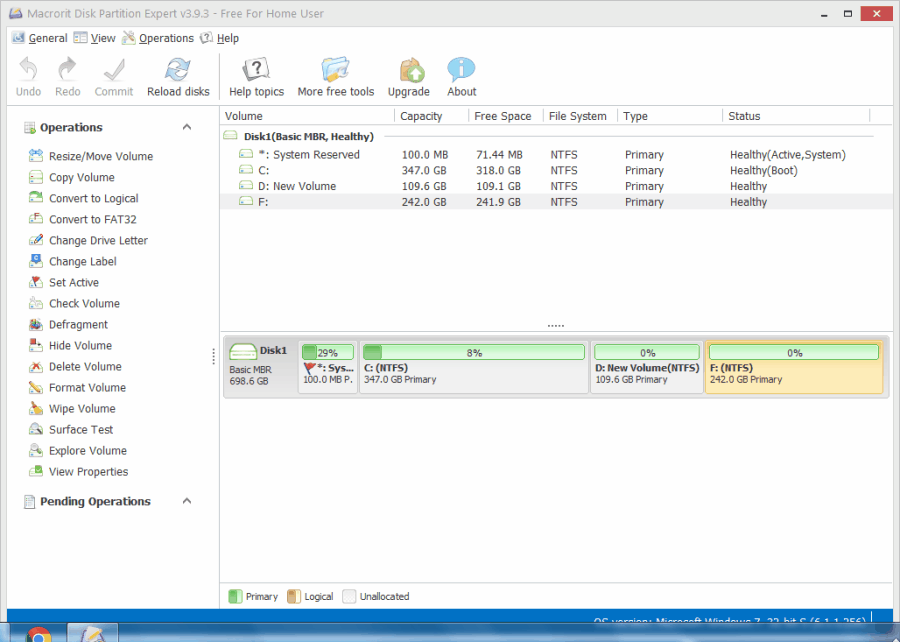Select the D: New Volume row
The image size is (900, 642).
pos(556,186)
